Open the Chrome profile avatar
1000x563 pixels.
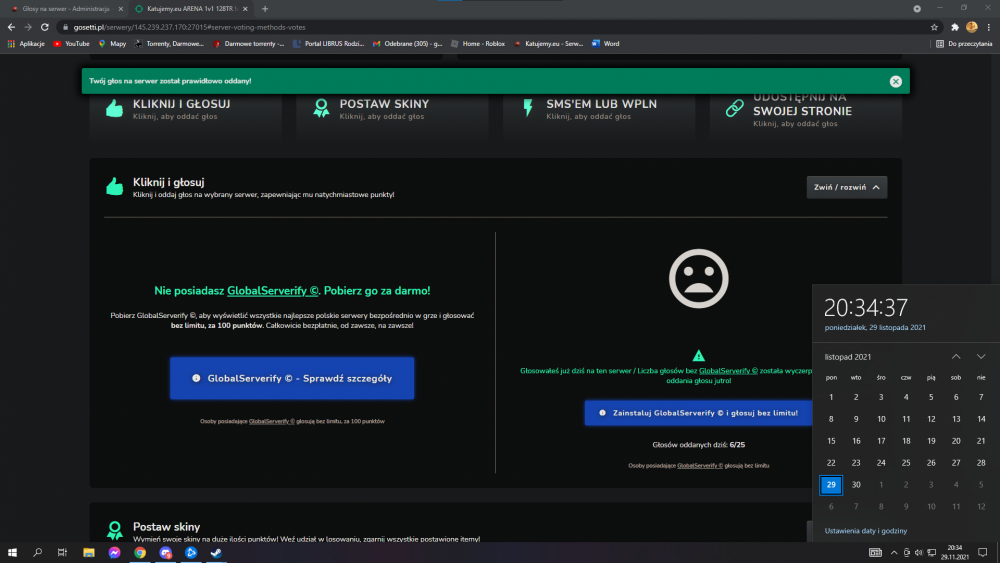pyautogui.click(x=971, y=27)
